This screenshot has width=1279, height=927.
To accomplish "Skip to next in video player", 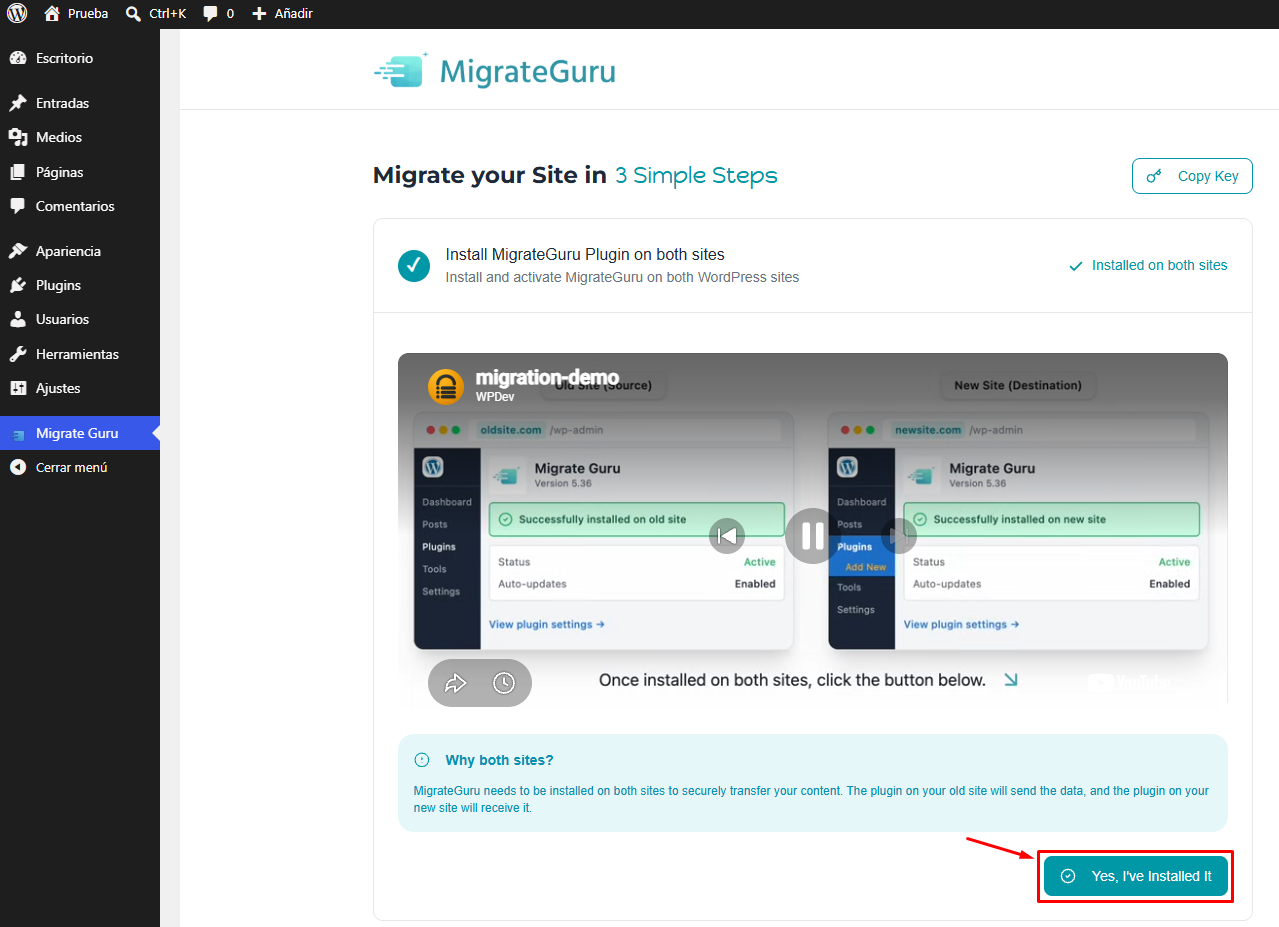I will pyautogui.click(x=898, y=536).
